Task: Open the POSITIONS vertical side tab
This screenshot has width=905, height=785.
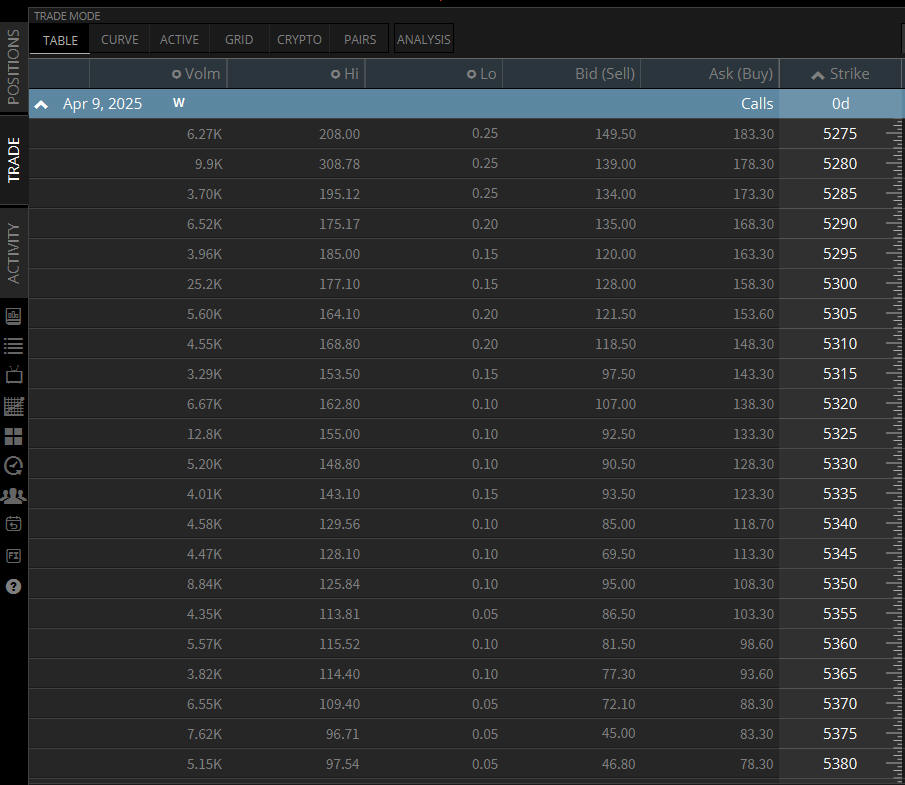Action: pos(14,67)
